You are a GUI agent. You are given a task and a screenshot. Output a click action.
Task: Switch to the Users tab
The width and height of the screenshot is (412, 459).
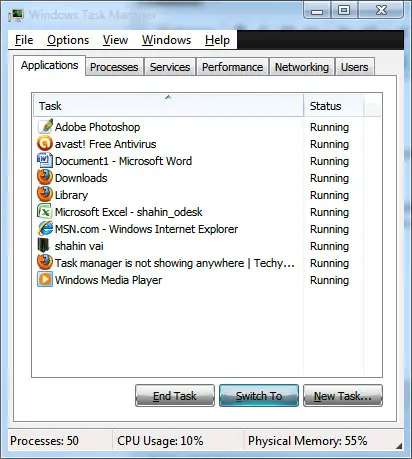(354, 67)
